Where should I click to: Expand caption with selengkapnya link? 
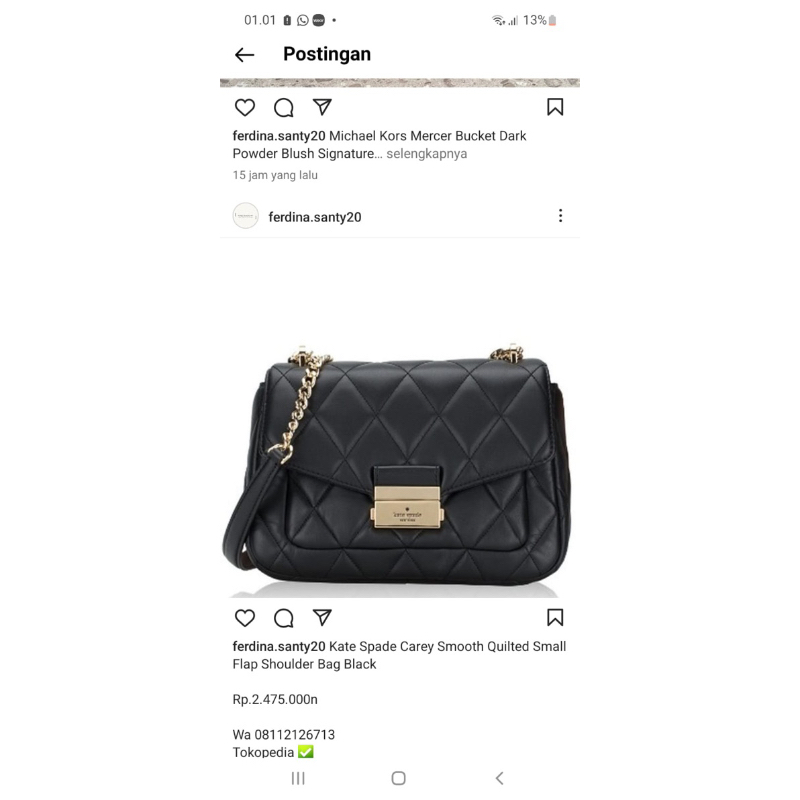[x=427, y=154]
